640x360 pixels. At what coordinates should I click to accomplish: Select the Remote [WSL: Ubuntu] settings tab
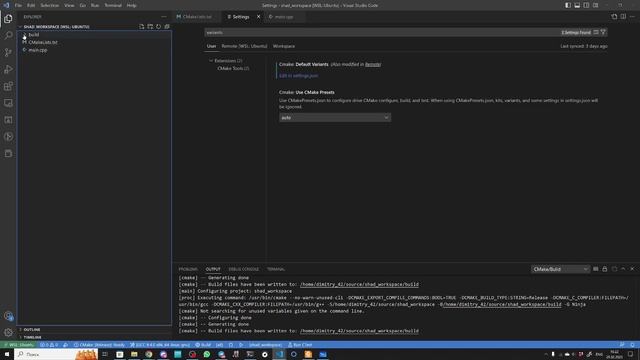pos(244,46)
